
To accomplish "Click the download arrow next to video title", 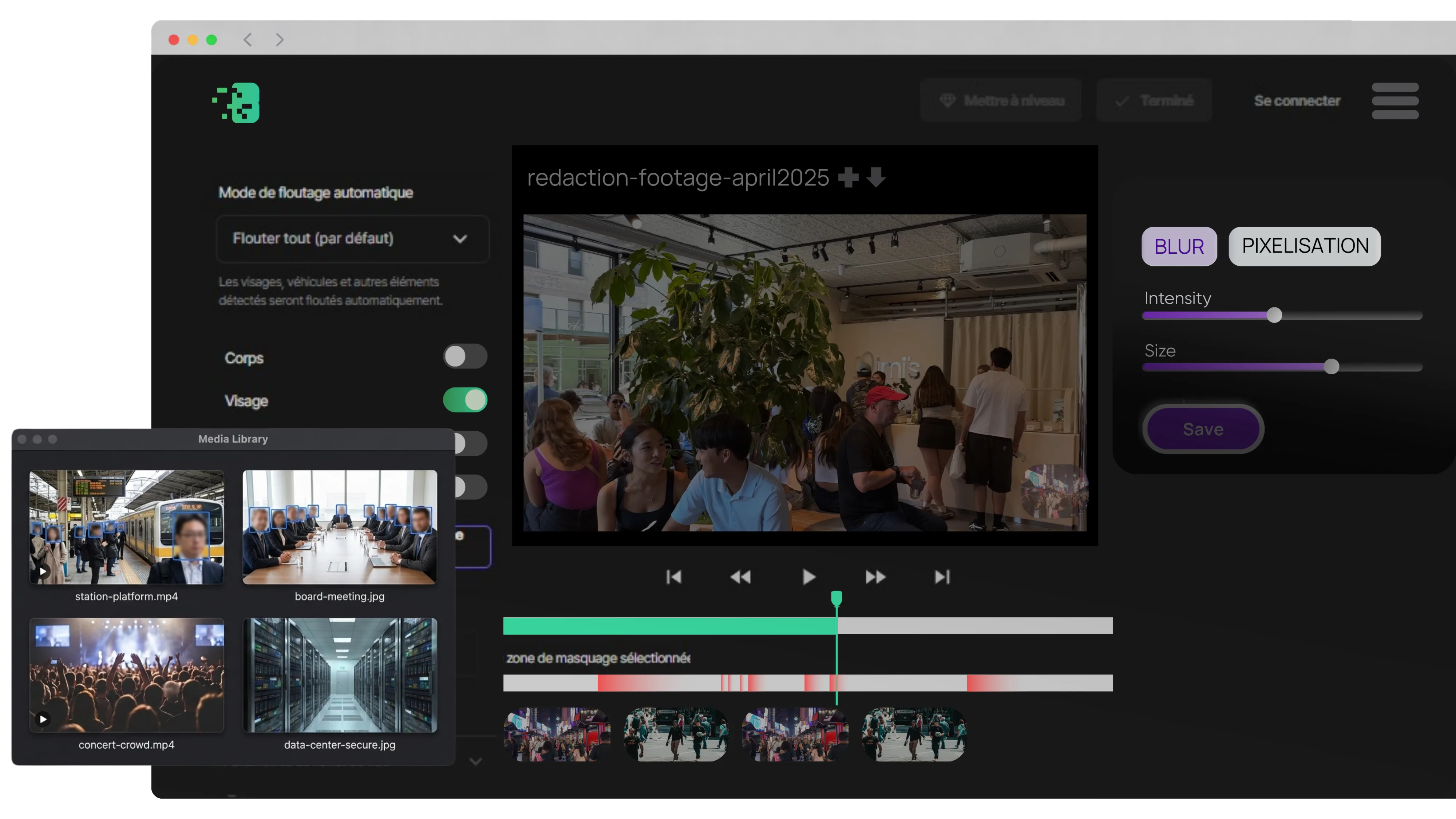I will click(875, 178).
